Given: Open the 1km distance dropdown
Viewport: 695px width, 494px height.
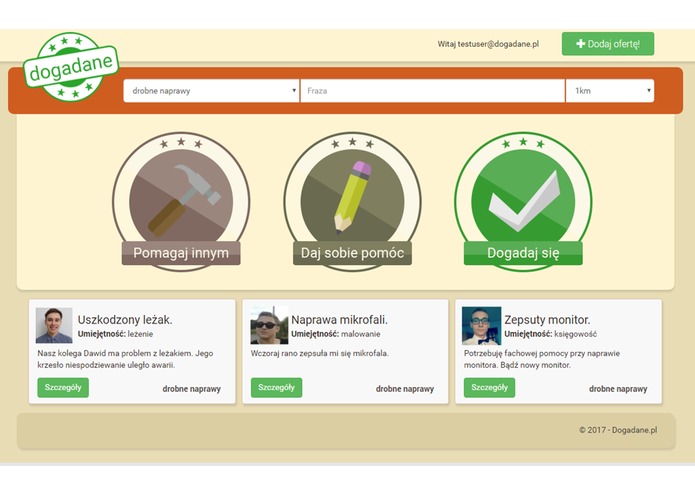Looking at the screenshot, I should tap(610, 91).
